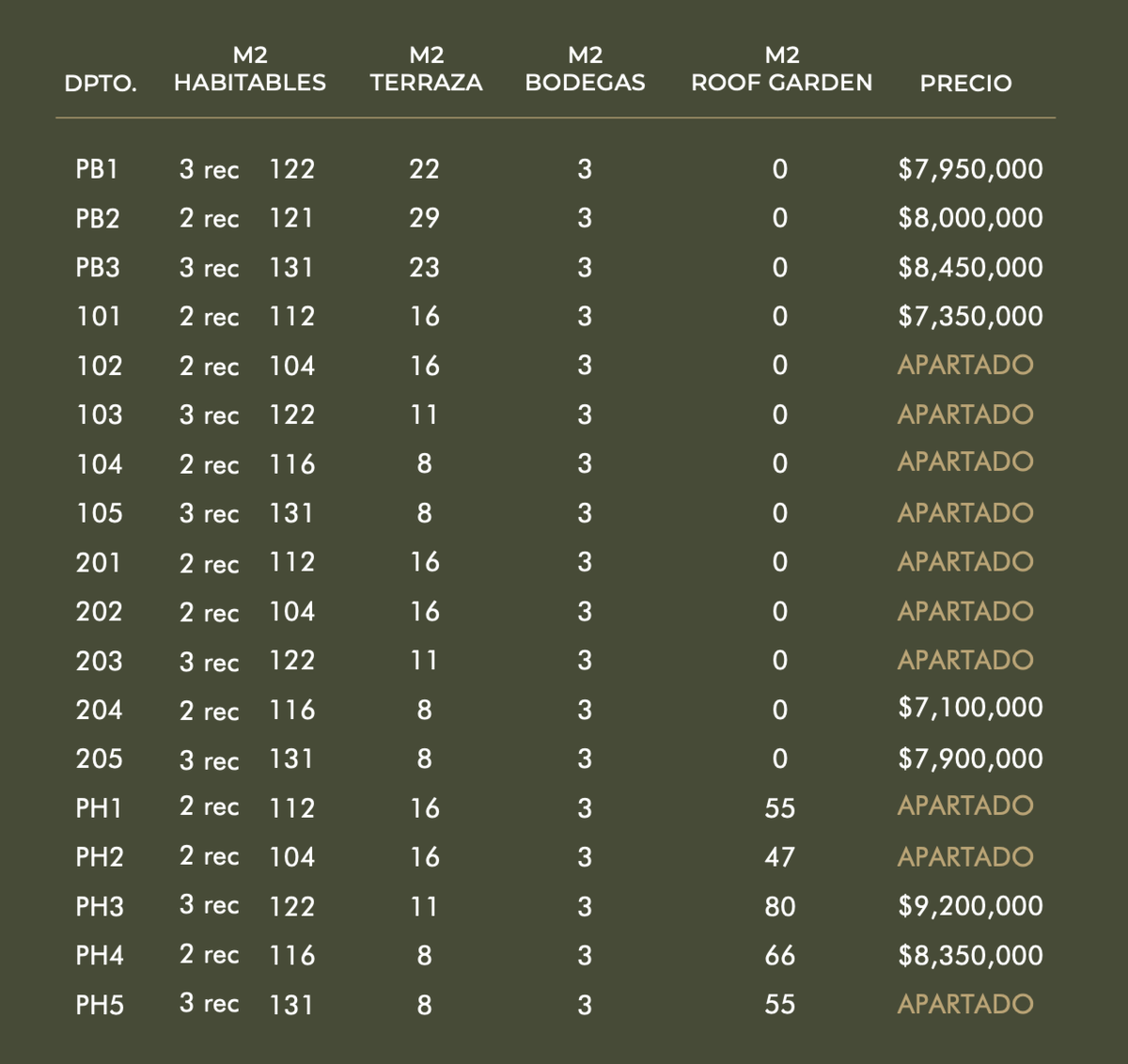Click the M2 BODEGAS column header
1128x1064 pixels.
585,70
